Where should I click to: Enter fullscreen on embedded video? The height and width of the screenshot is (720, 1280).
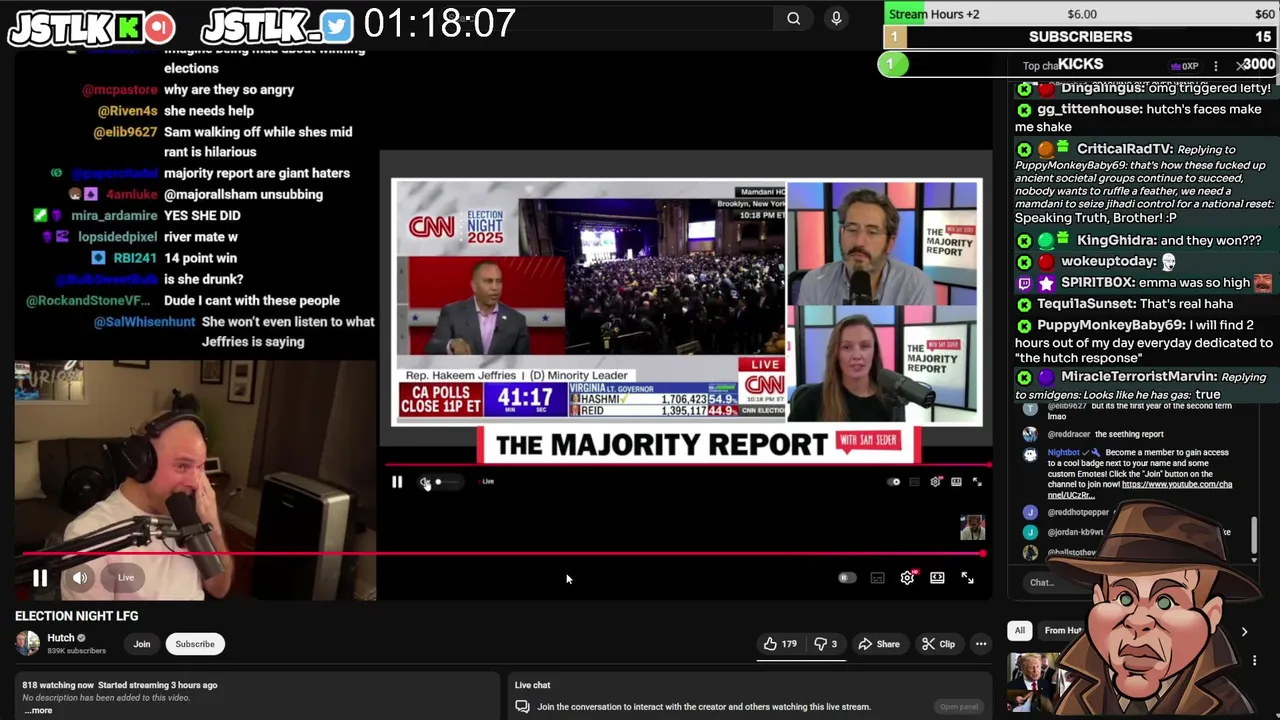(977, 482)
